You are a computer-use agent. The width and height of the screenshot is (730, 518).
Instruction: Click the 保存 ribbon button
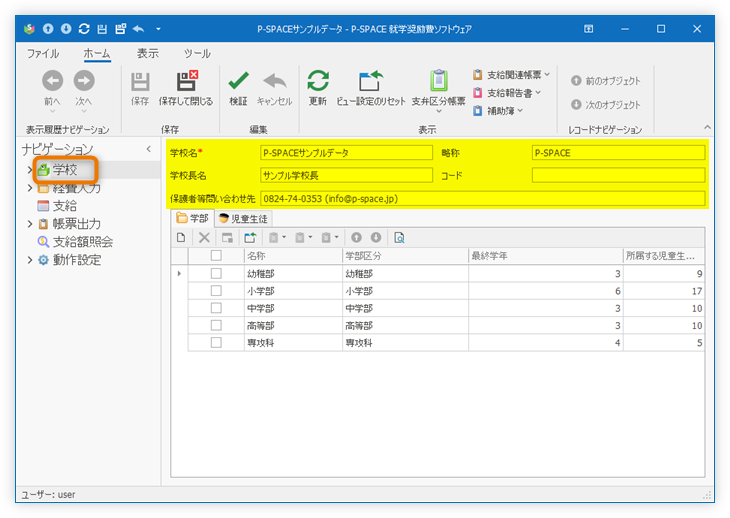140,89
